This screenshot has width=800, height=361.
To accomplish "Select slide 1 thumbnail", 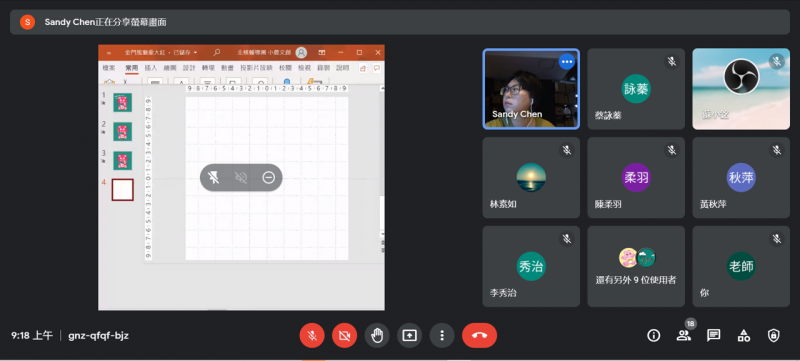I will (122, 102).
